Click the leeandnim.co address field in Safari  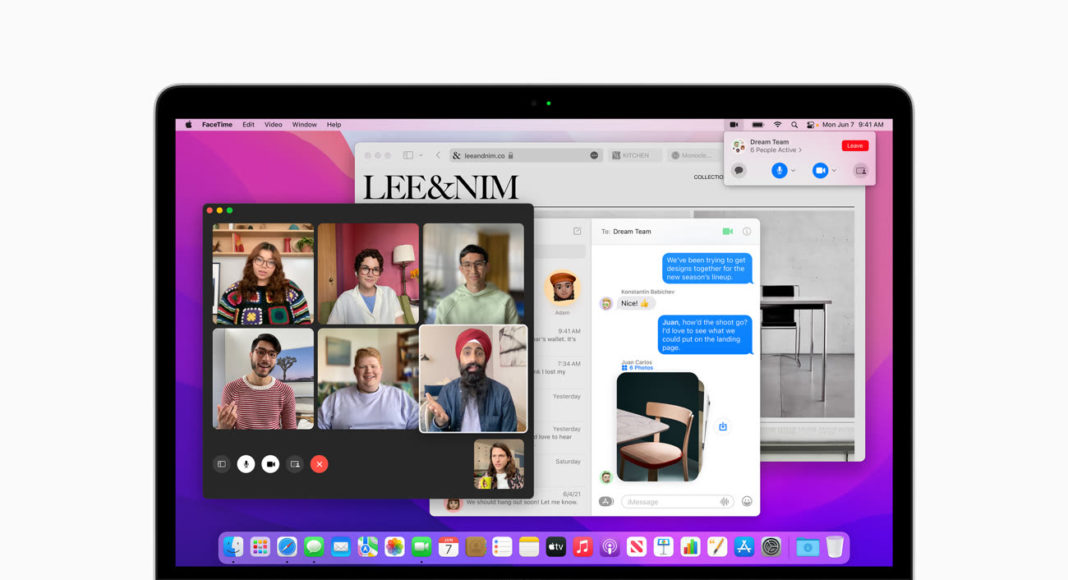point(525,155)
